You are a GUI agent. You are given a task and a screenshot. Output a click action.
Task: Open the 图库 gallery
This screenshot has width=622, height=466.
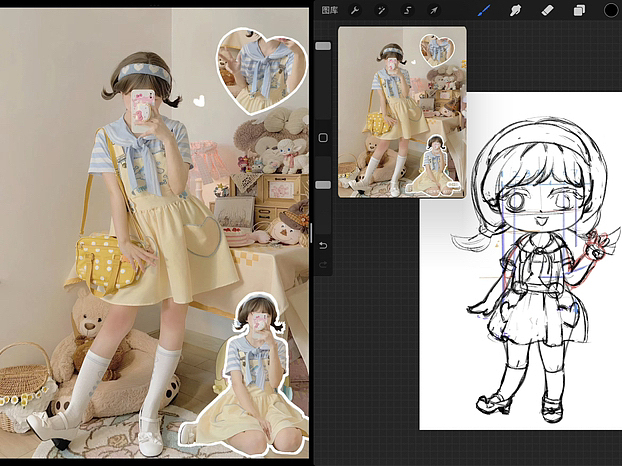click(329, 10)
